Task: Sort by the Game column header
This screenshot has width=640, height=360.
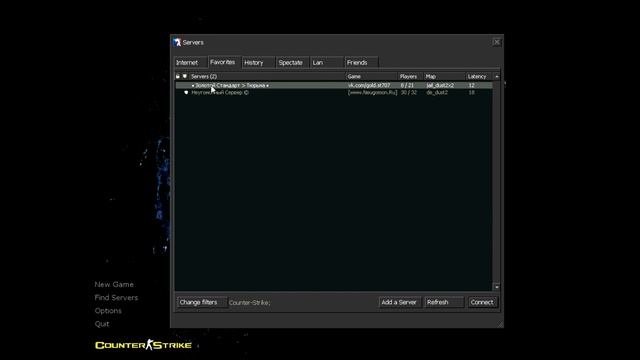Action: click(371, 76)
